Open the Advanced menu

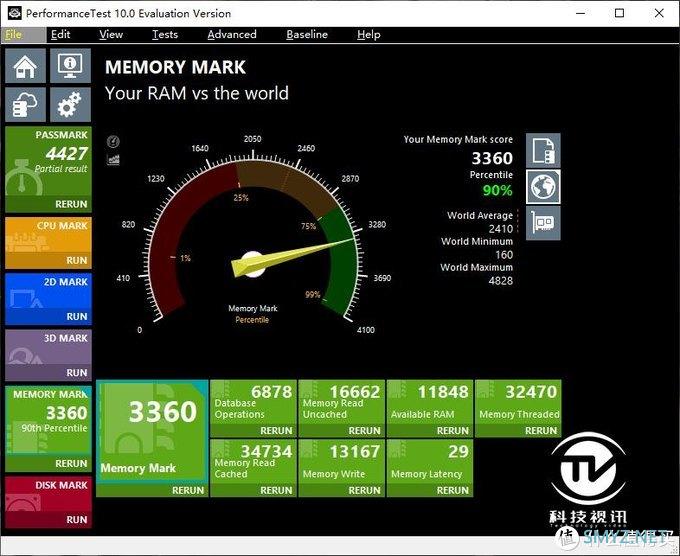[x=232, y=35]
